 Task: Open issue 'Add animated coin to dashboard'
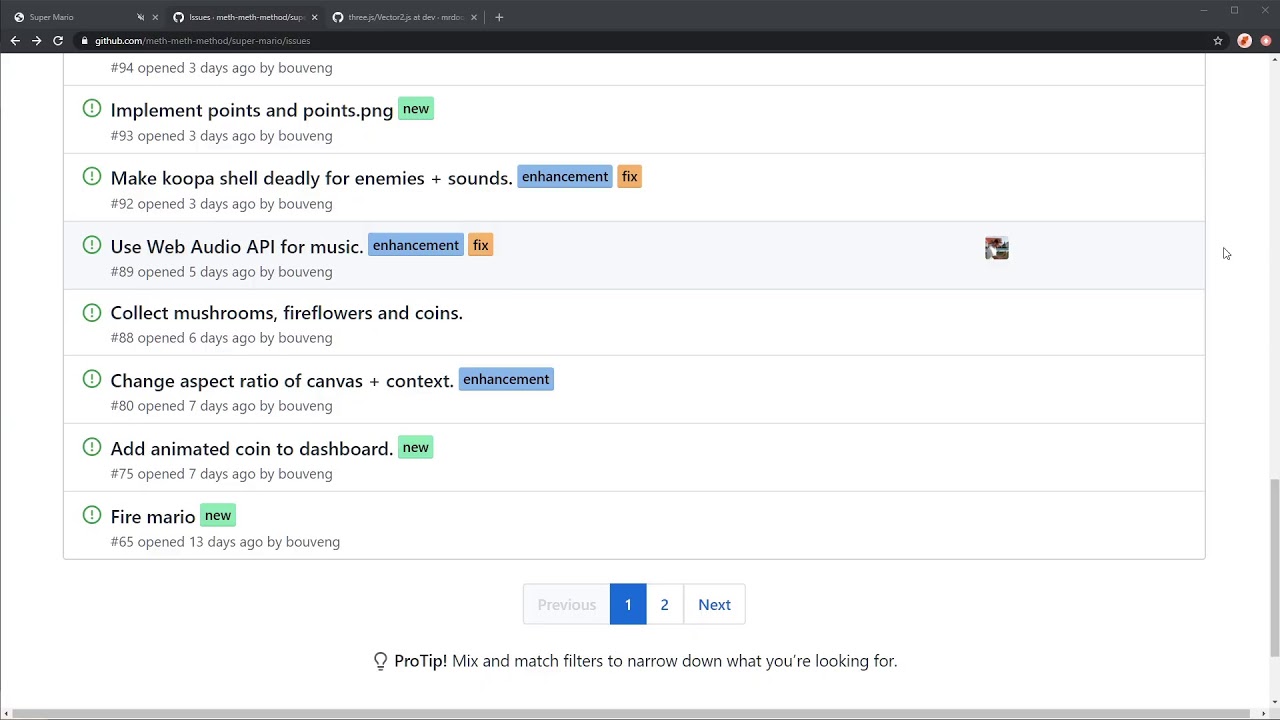[x=252, y=449]
